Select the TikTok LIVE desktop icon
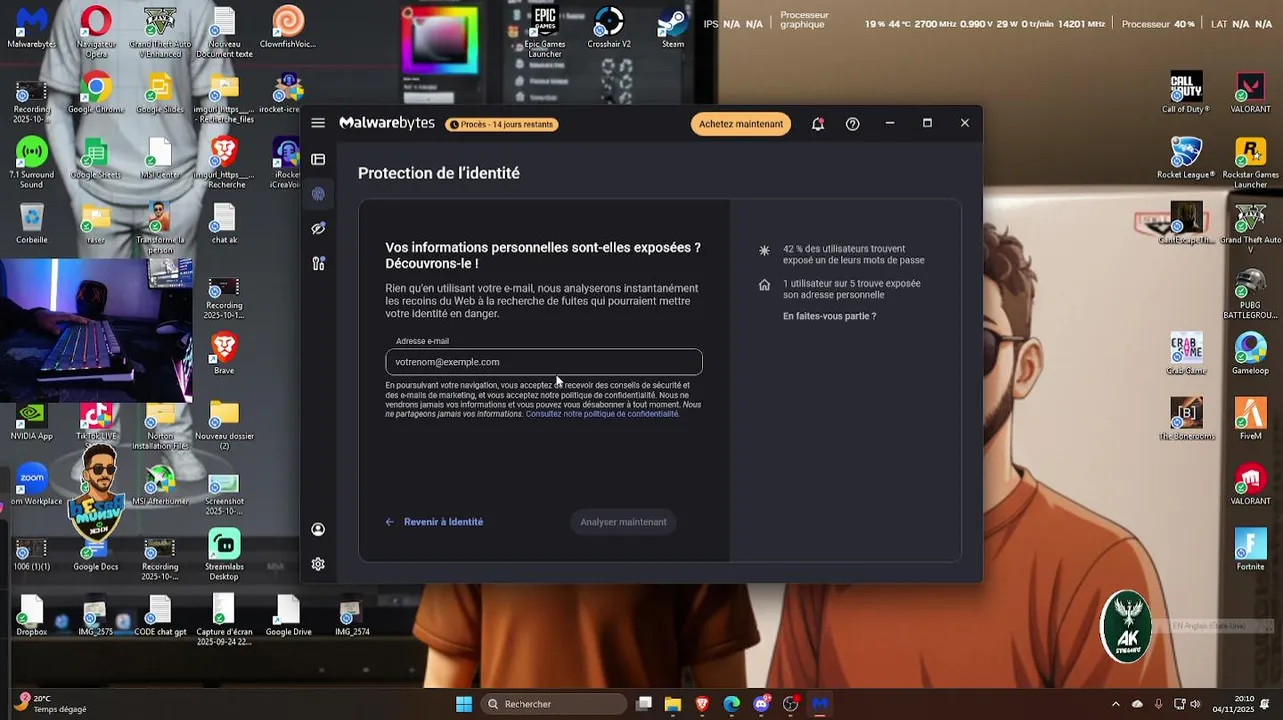The width and height of the screenshot is (1283, 720). tap(96, 420)
